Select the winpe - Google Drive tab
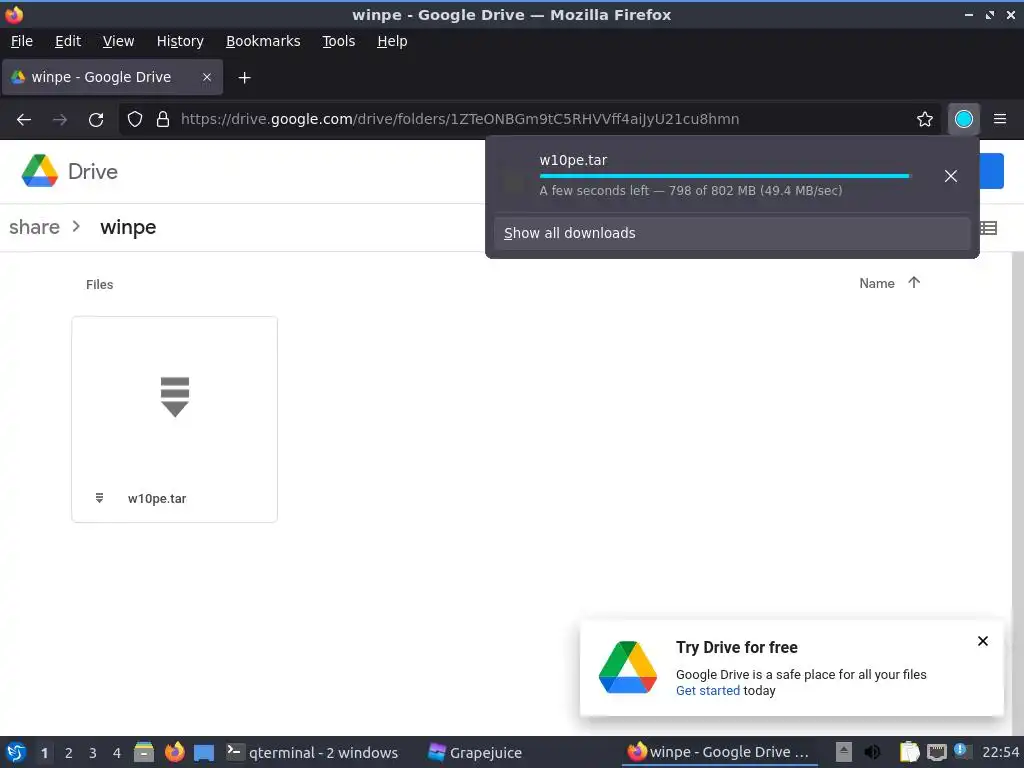Screen dimensions: 1024x768 [112, 77]
